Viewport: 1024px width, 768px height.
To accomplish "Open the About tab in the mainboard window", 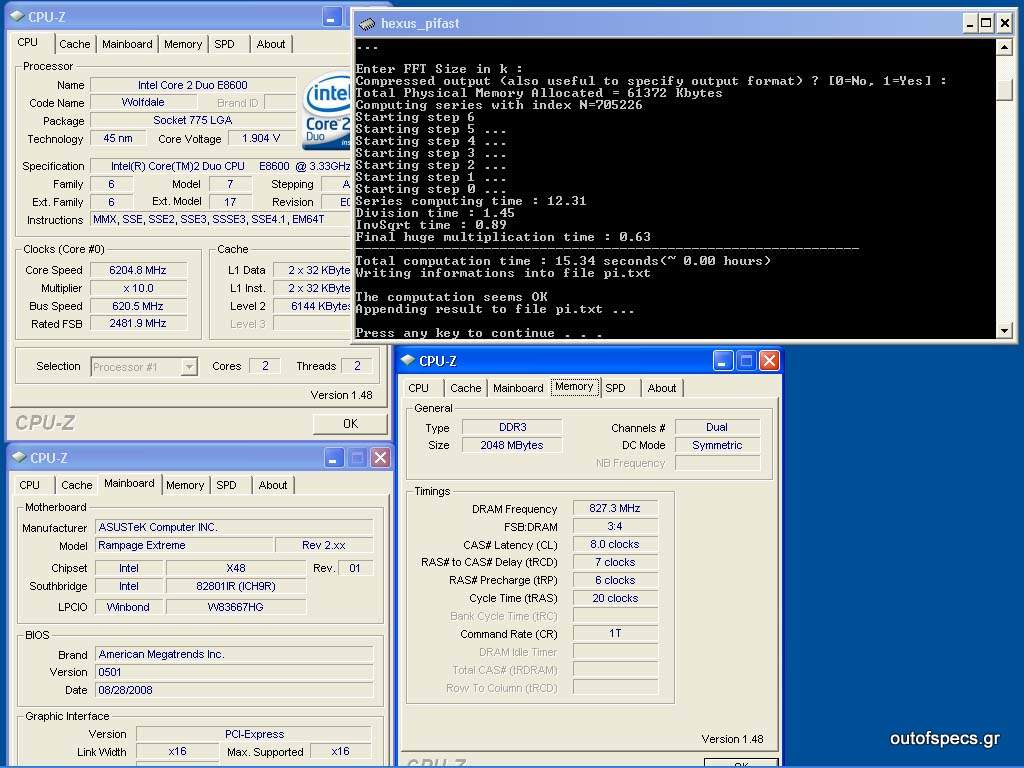I will tap(273, 485).
